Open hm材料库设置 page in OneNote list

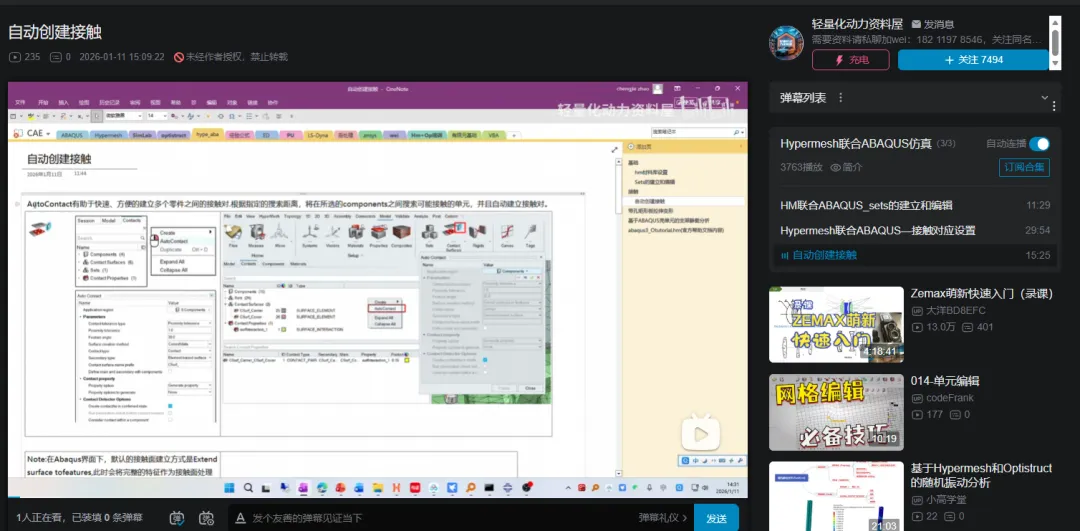(651, 171)
